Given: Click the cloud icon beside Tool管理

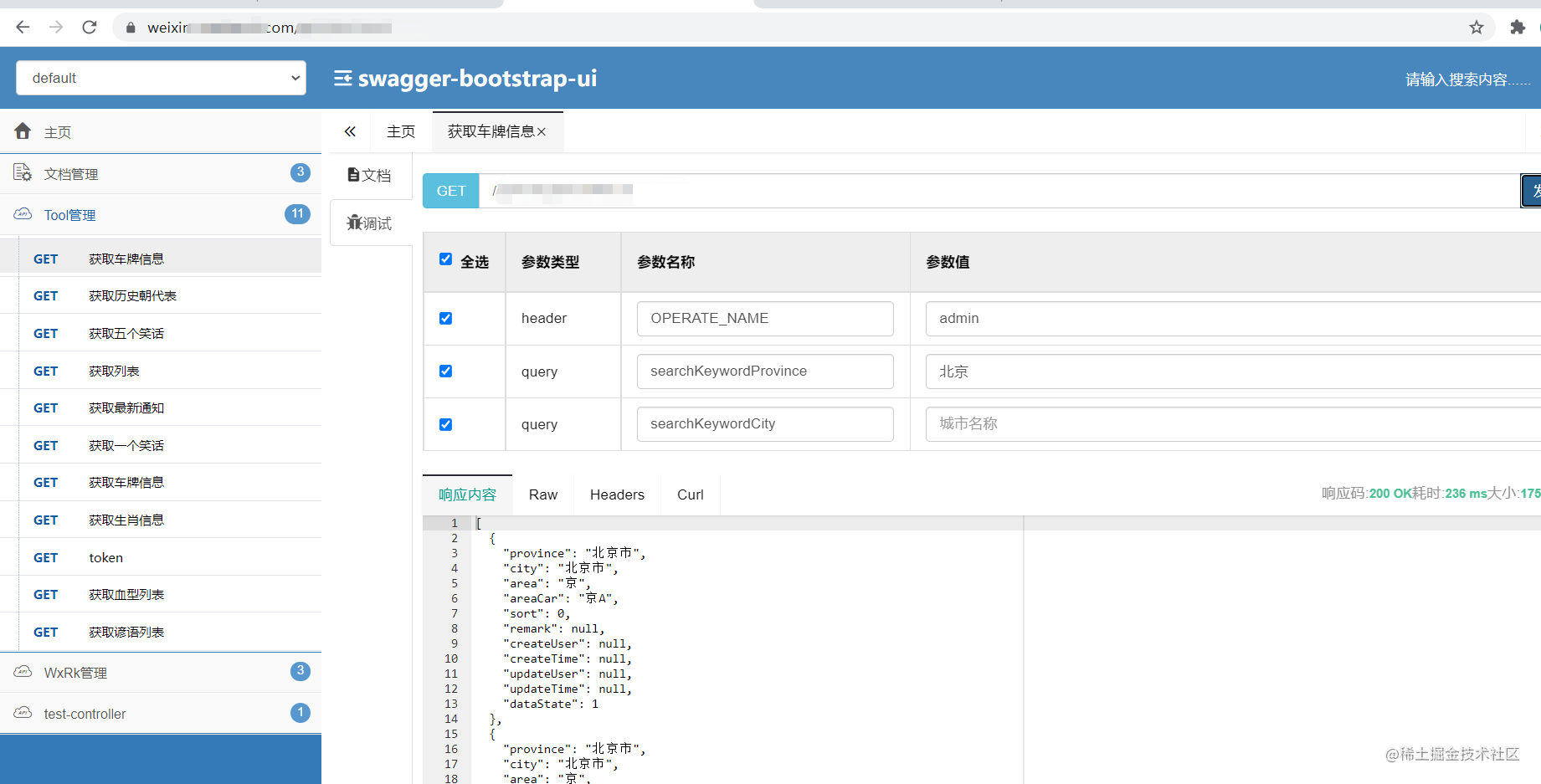Looking at the screenshot, I should point(23,214).
